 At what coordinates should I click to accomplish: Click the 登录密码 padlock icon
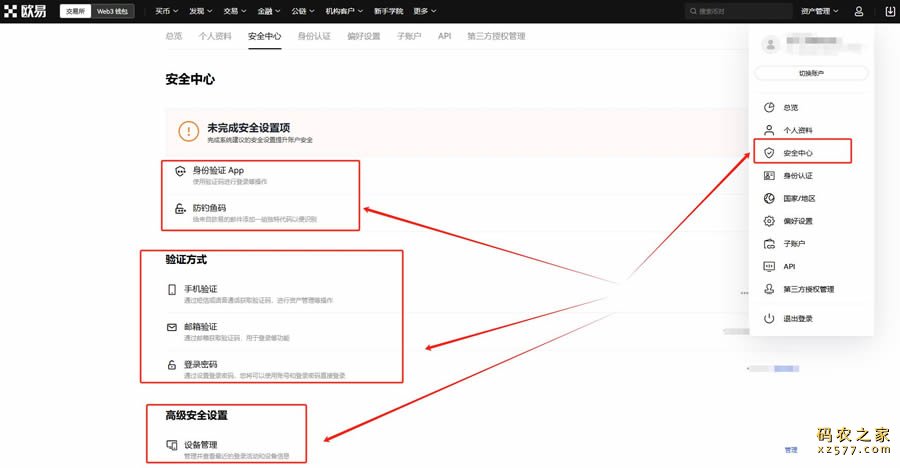pos(172,365)
